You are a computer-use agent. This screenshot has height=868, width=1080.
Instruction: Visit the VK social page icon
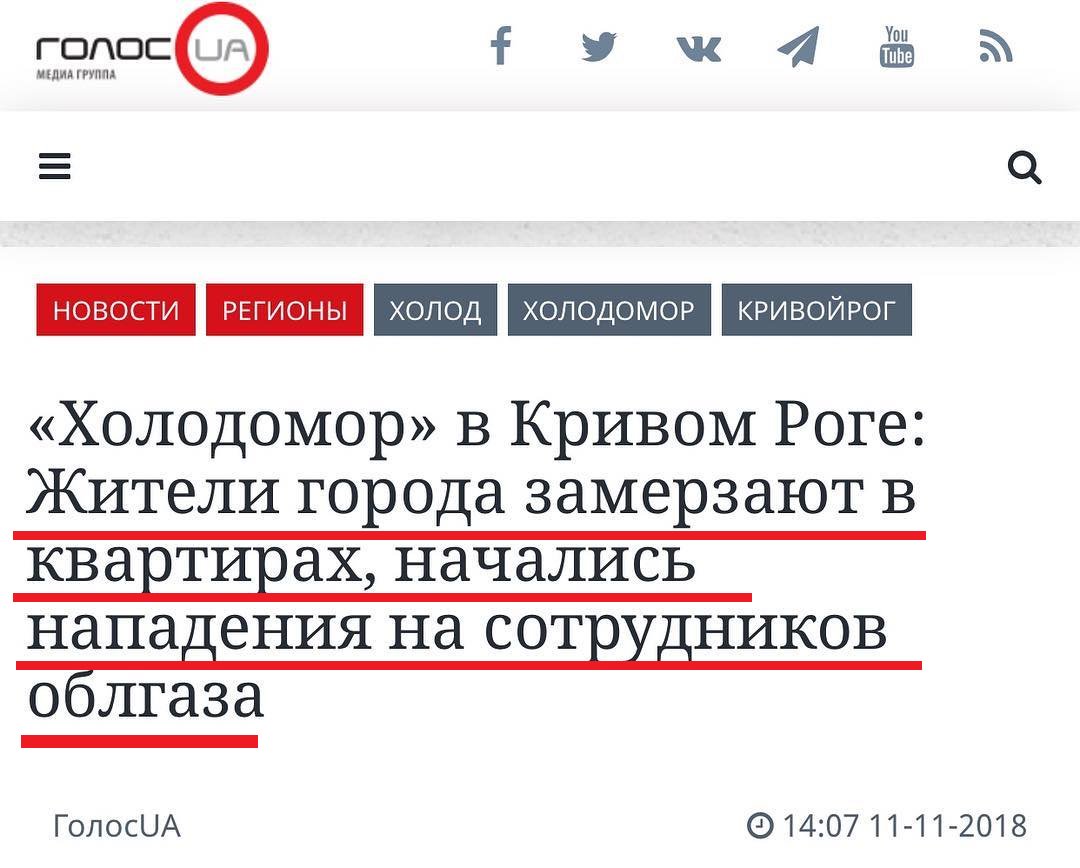[x=698, y=49]
